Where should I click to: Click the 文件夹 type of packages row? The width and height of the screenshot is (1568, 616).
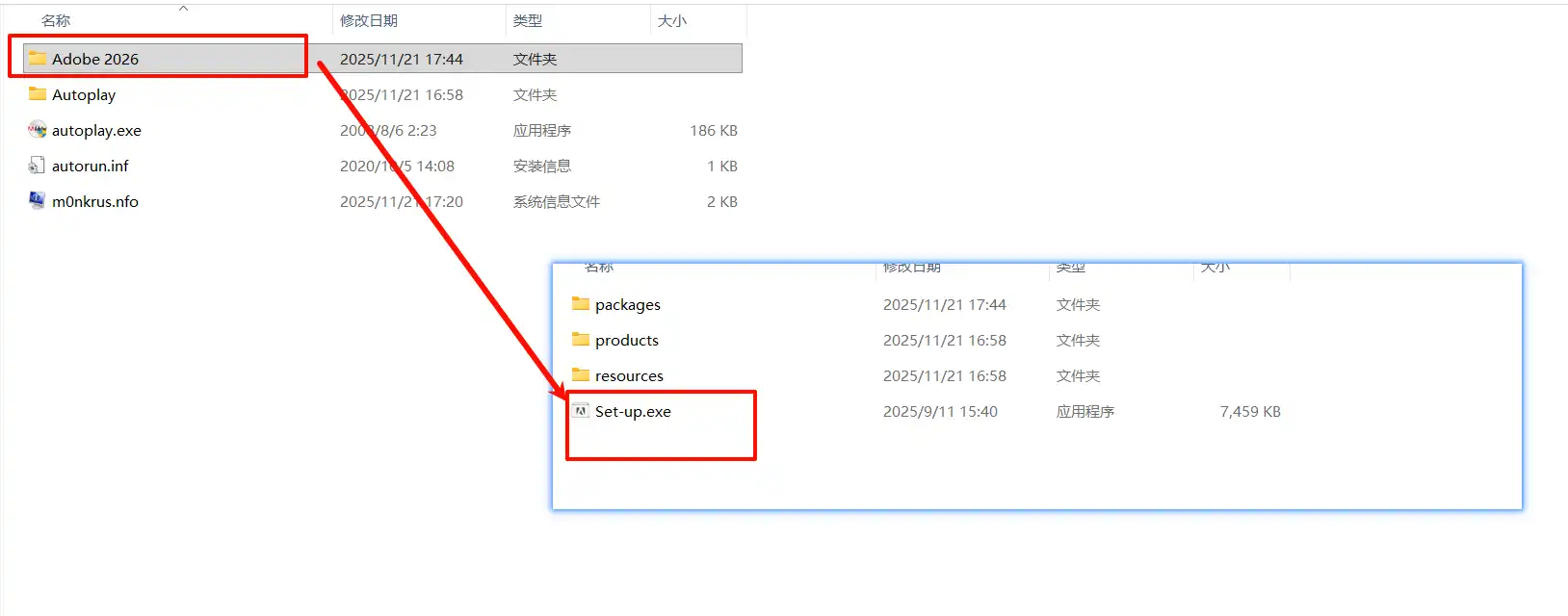click(1079, 304)
